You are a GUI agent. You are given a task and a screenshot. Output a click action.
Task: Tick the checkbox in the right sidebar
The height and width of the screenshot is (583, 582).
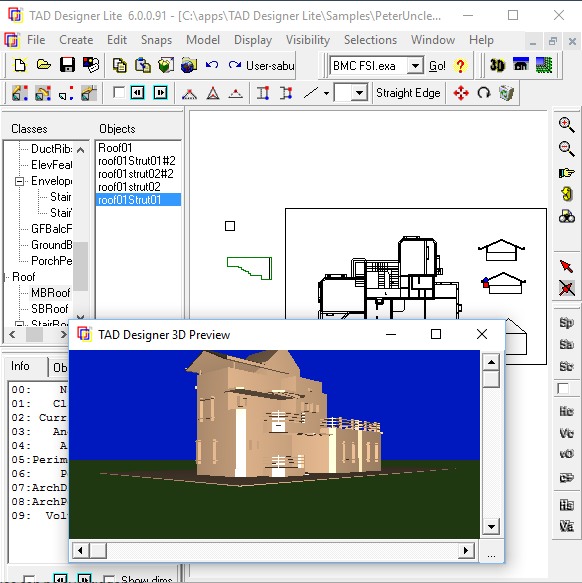tap(563, 389)
